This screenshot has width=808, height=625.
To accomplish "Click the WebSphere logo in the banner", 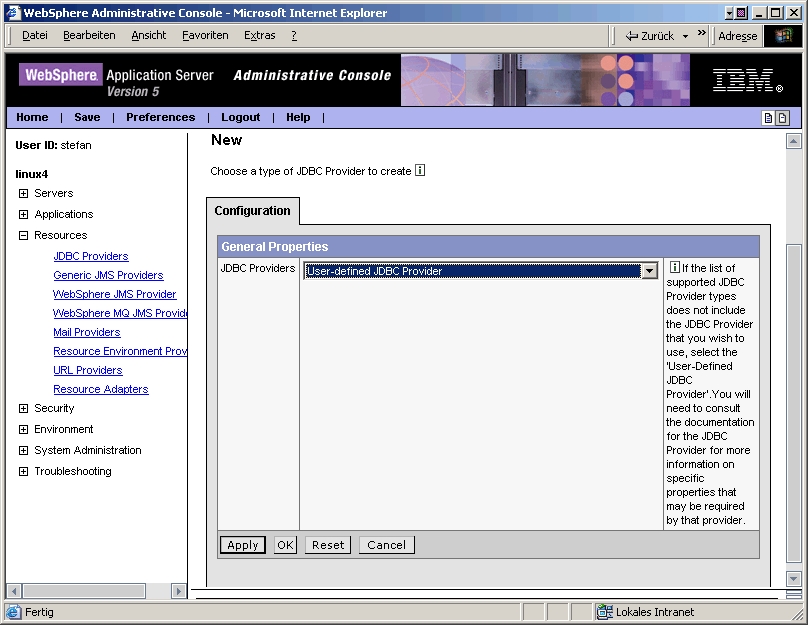I will [61, 75].
